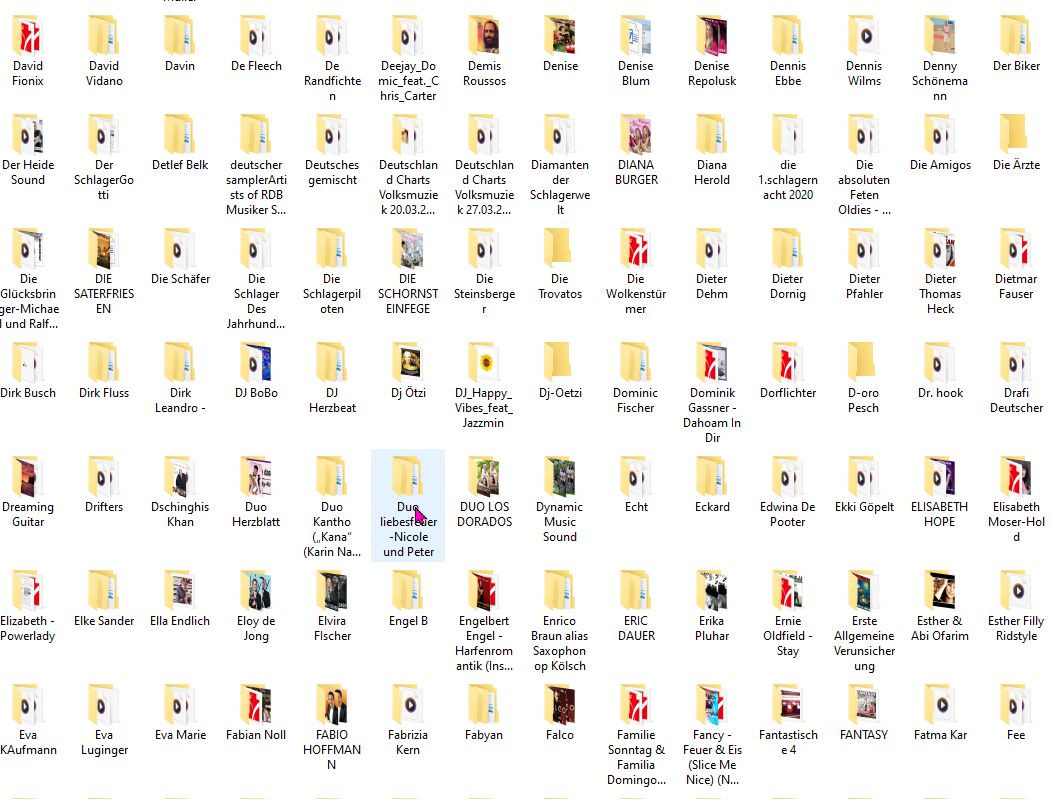Open the Eloy de Jong folder icon
The height and width of the screenshot is (801, 1052).
pos(256,591)
